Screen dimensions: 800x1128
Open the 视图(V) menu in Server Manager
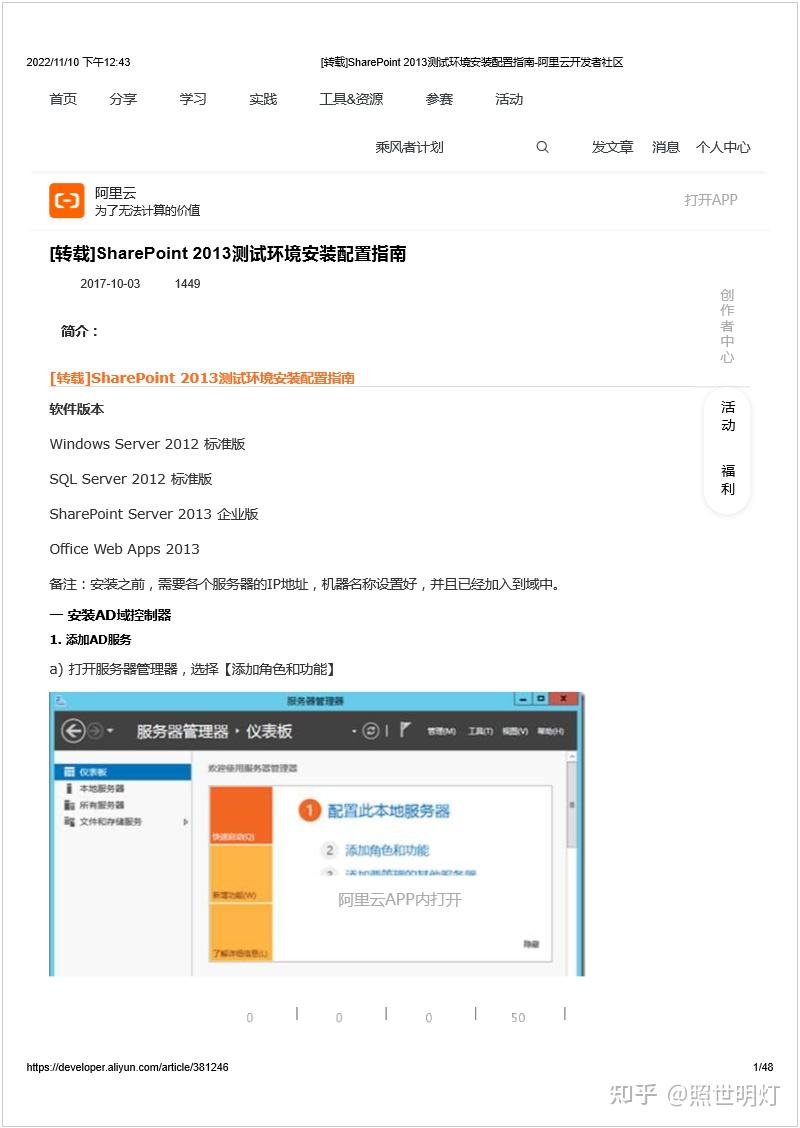tap(515, 731)
